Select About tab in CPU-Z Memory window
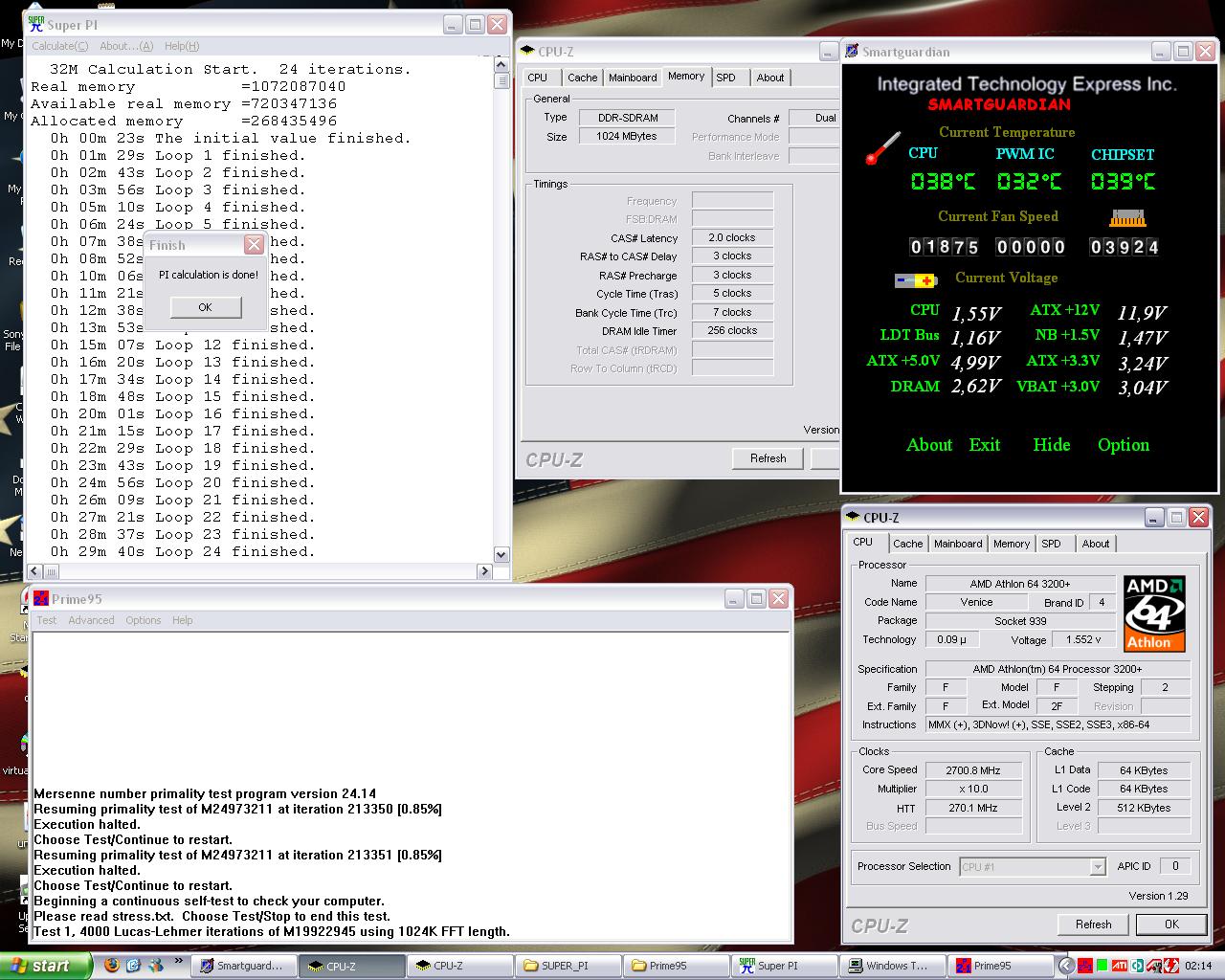 [770, 78]
